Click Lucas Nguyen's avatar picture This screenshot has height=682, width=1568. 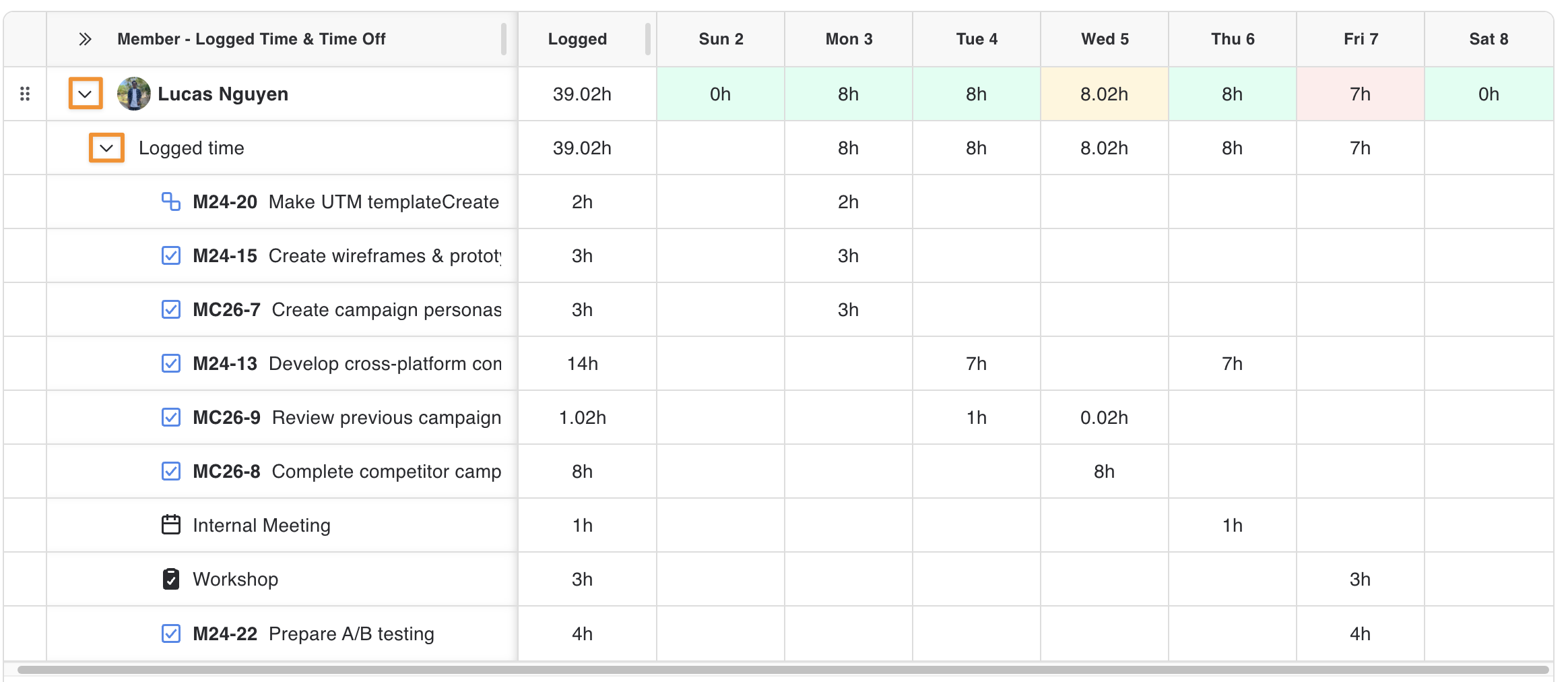(133, 94)
